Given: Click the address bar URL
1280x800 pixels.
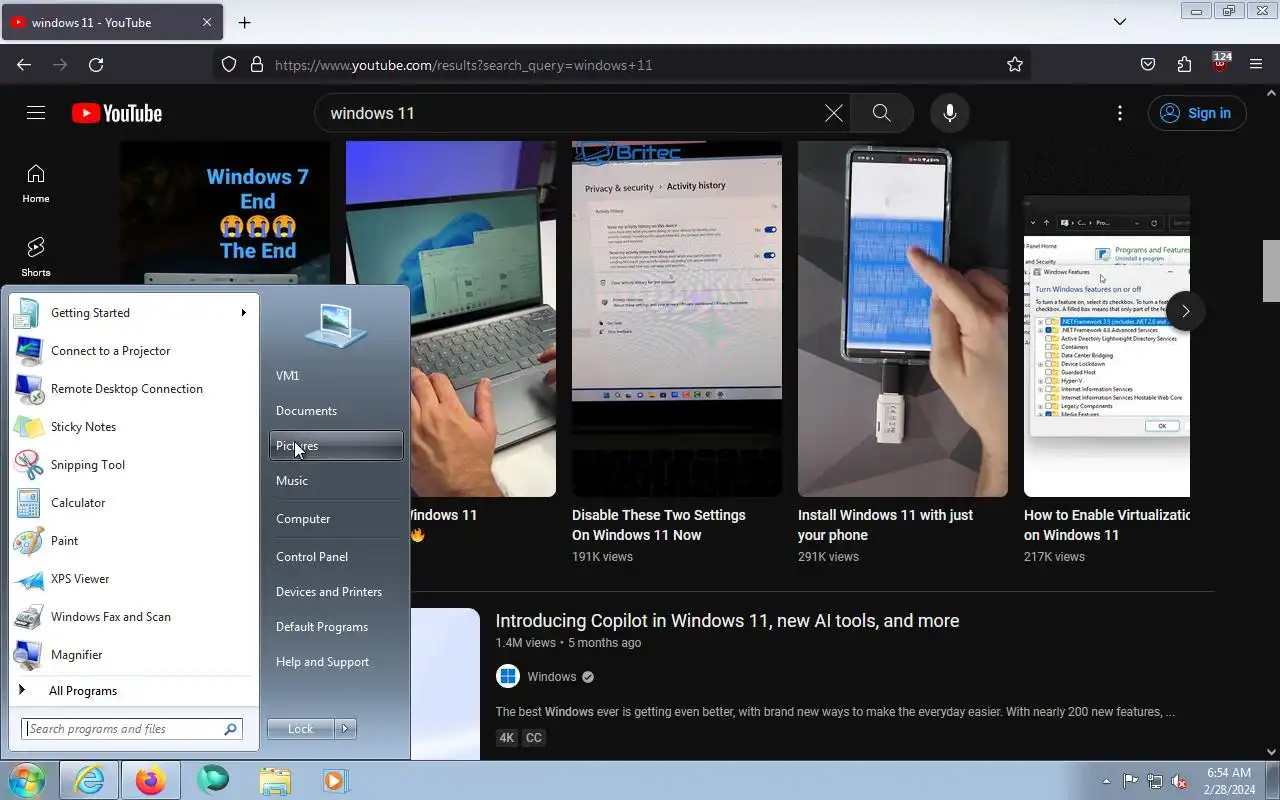Looking at the screenshot, I should 463,65.
